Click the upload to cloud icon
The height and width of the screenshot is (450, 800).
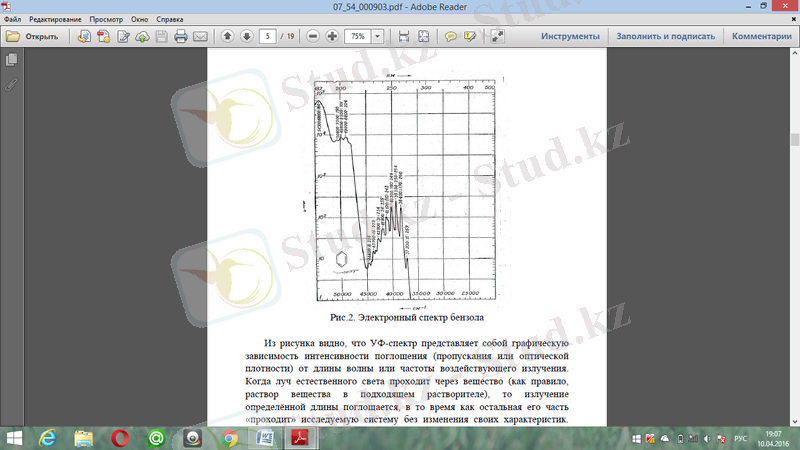(142, 36)
